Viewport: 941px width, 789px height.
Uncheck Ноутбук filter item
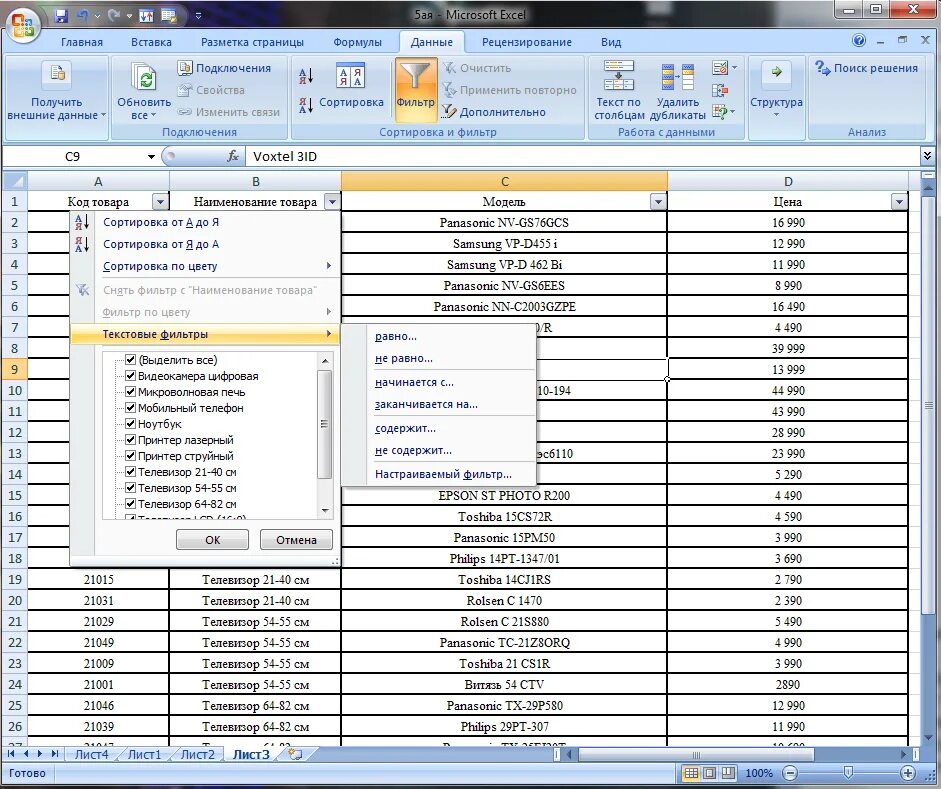tap(130, 424)
